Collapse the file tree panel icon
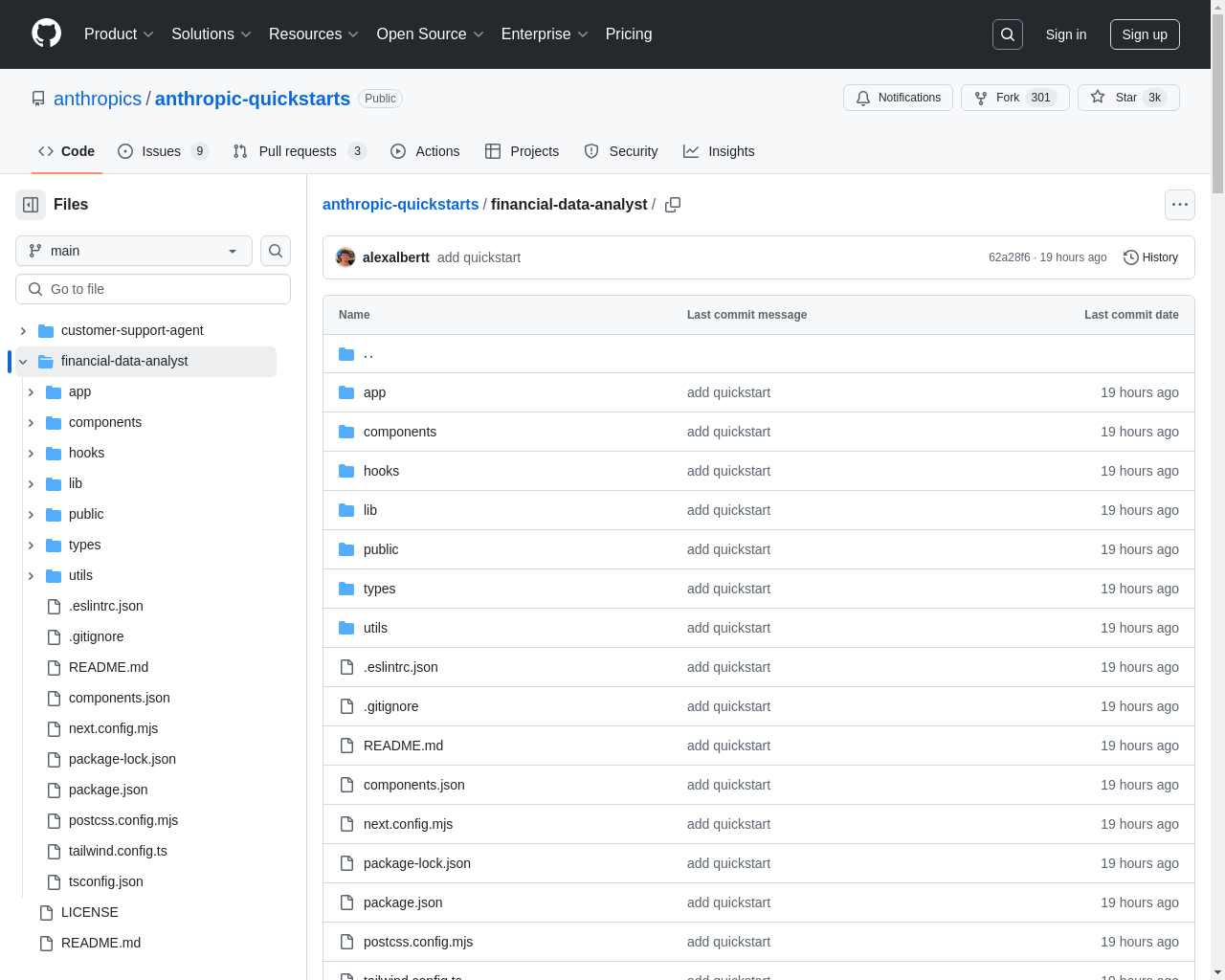This screenshot has height=980, width=1225. click(31, 205)
